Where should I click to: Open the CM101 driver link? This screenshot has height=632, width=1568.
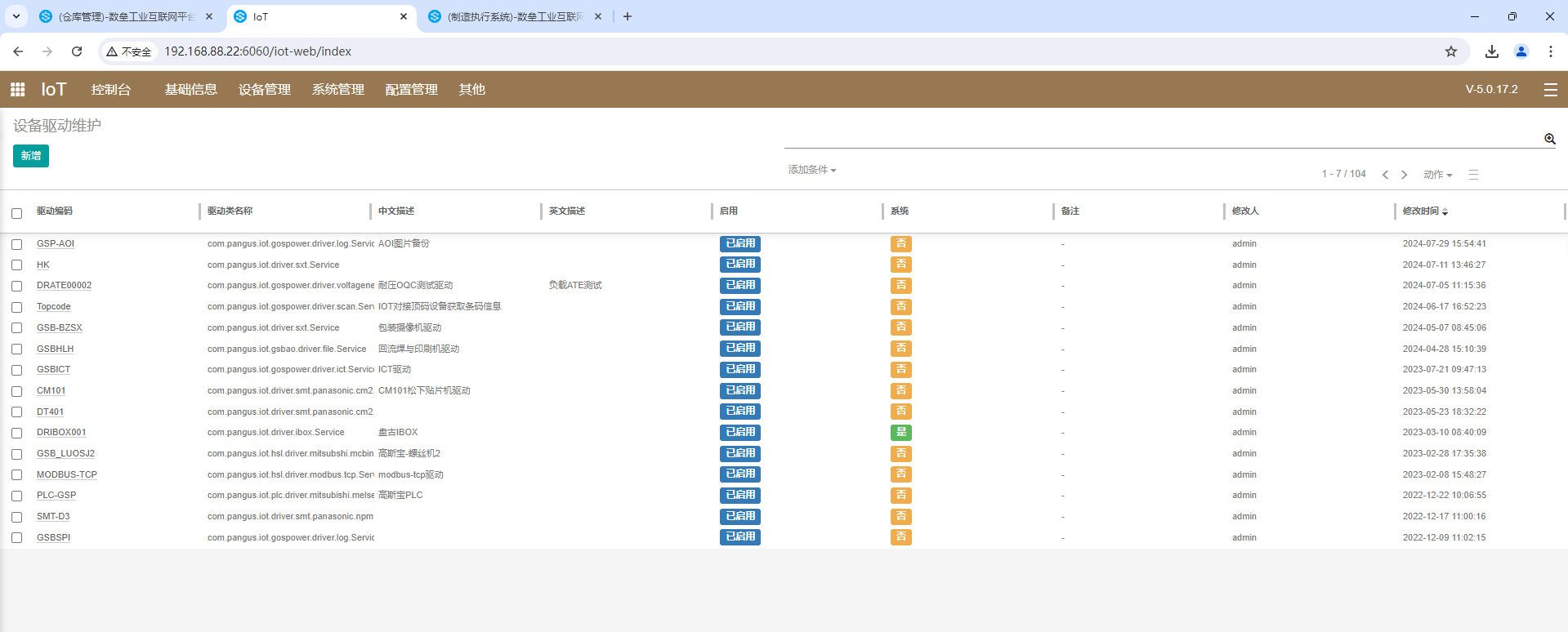tap(51, 390)
